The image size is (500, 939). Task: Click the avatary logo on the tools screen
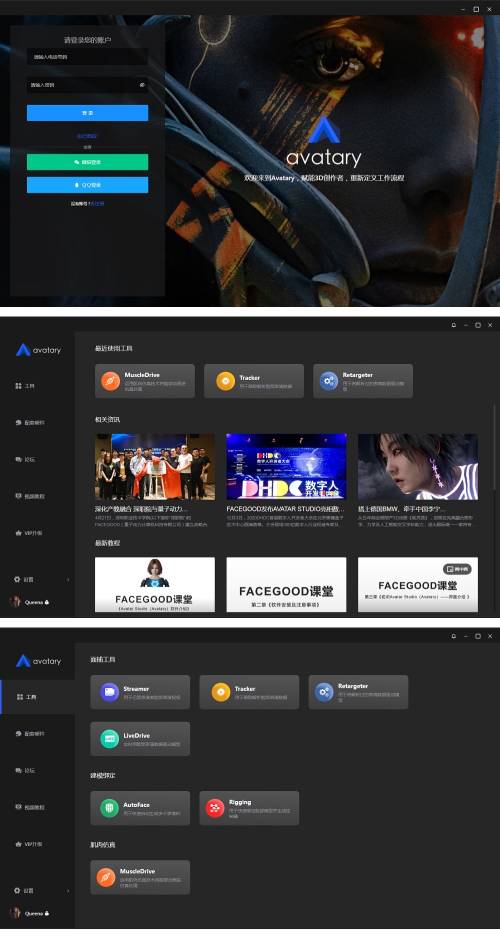pyautogui.click(x=38, y=661)
